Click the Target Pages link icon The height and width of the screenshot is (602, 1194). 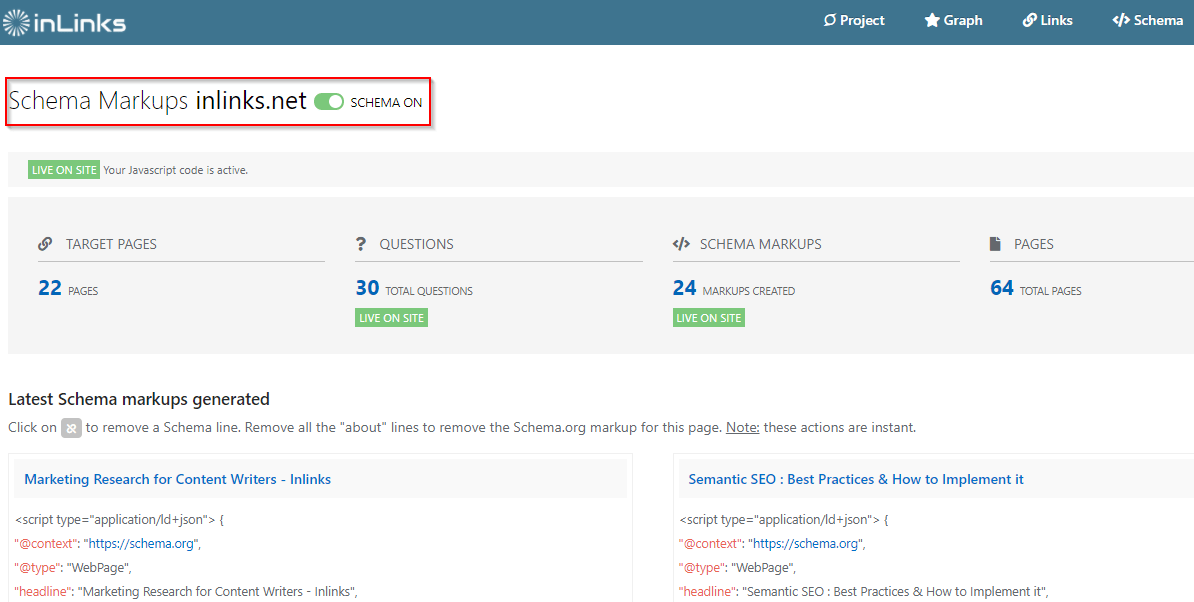[45, 244]
